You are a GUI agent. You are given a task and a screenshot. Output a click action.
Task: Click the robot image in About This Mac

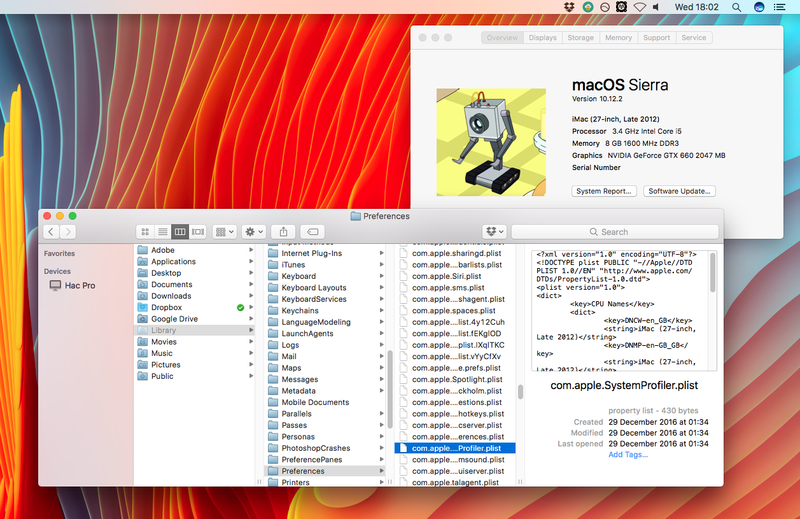click(x=491, y=142)
